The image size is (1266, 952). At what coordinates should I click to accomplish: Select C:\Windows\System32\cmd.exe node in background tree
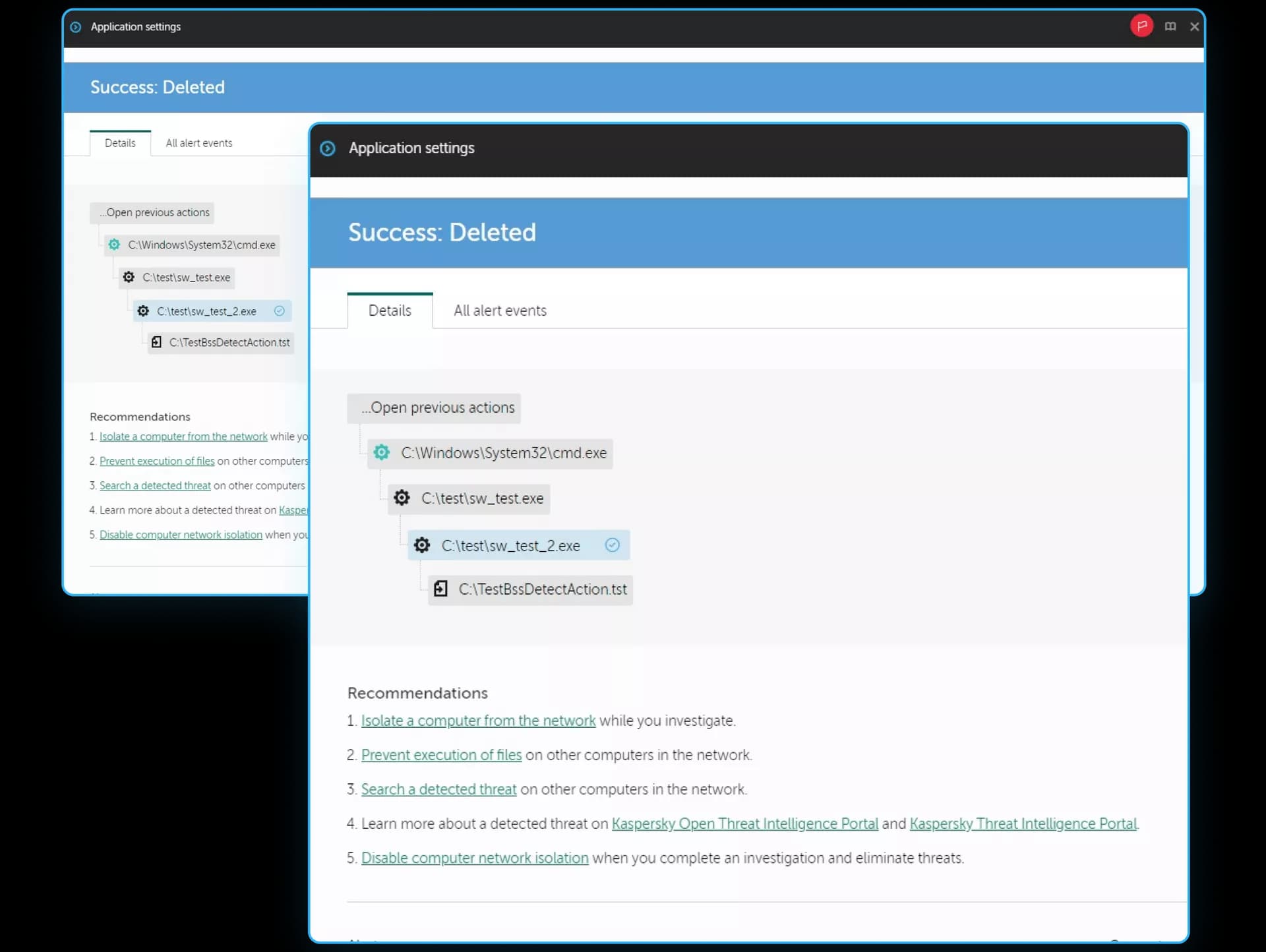click(200, 245)
